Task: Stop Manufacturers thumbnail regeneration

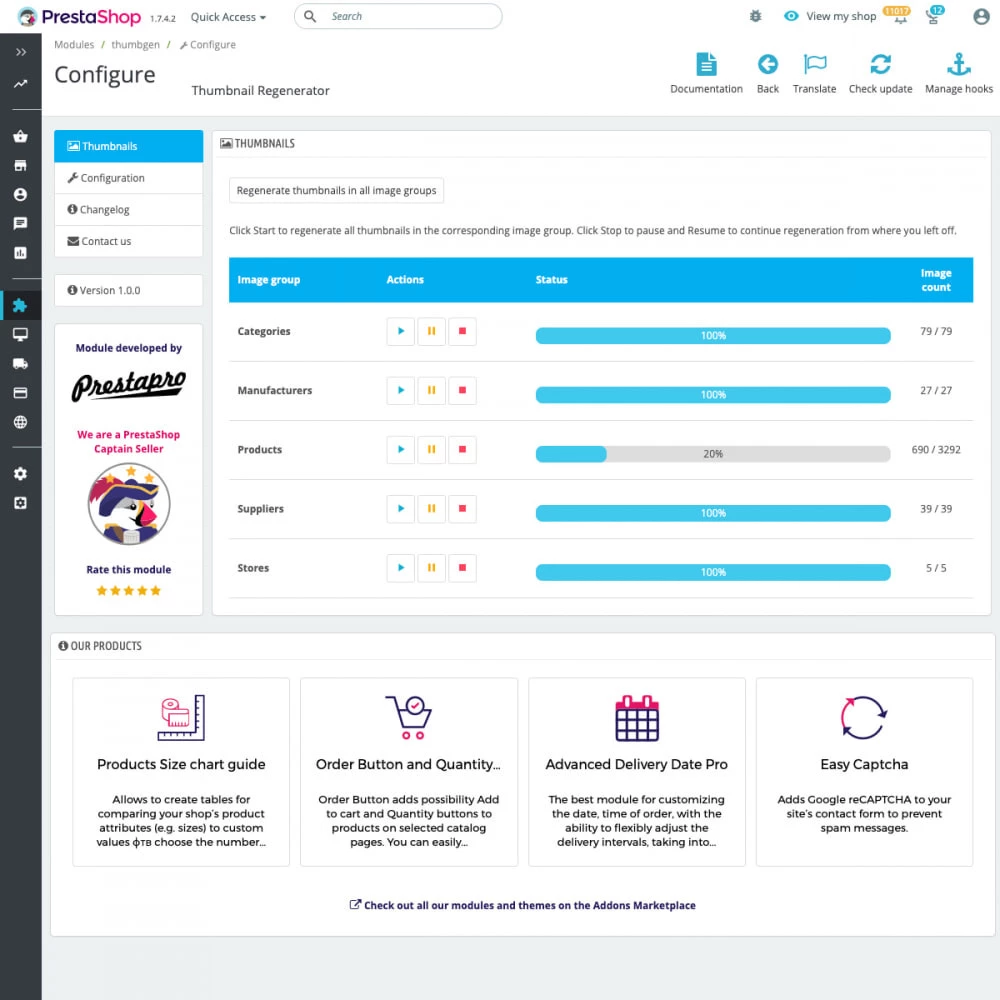Action: point(462,390)
